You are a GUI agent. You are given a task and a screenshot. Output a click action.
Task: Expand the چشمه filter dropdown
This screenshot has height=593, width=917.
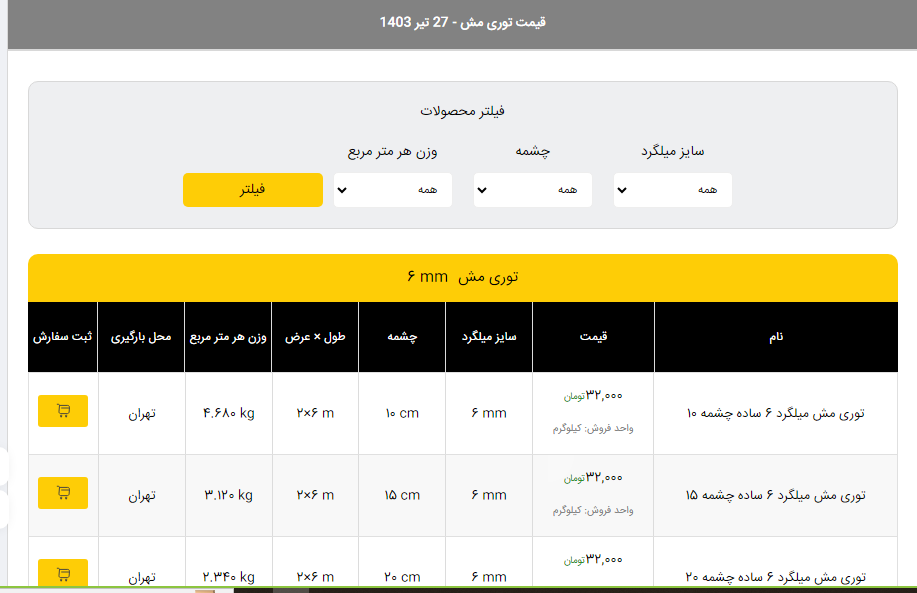(532, 190)
